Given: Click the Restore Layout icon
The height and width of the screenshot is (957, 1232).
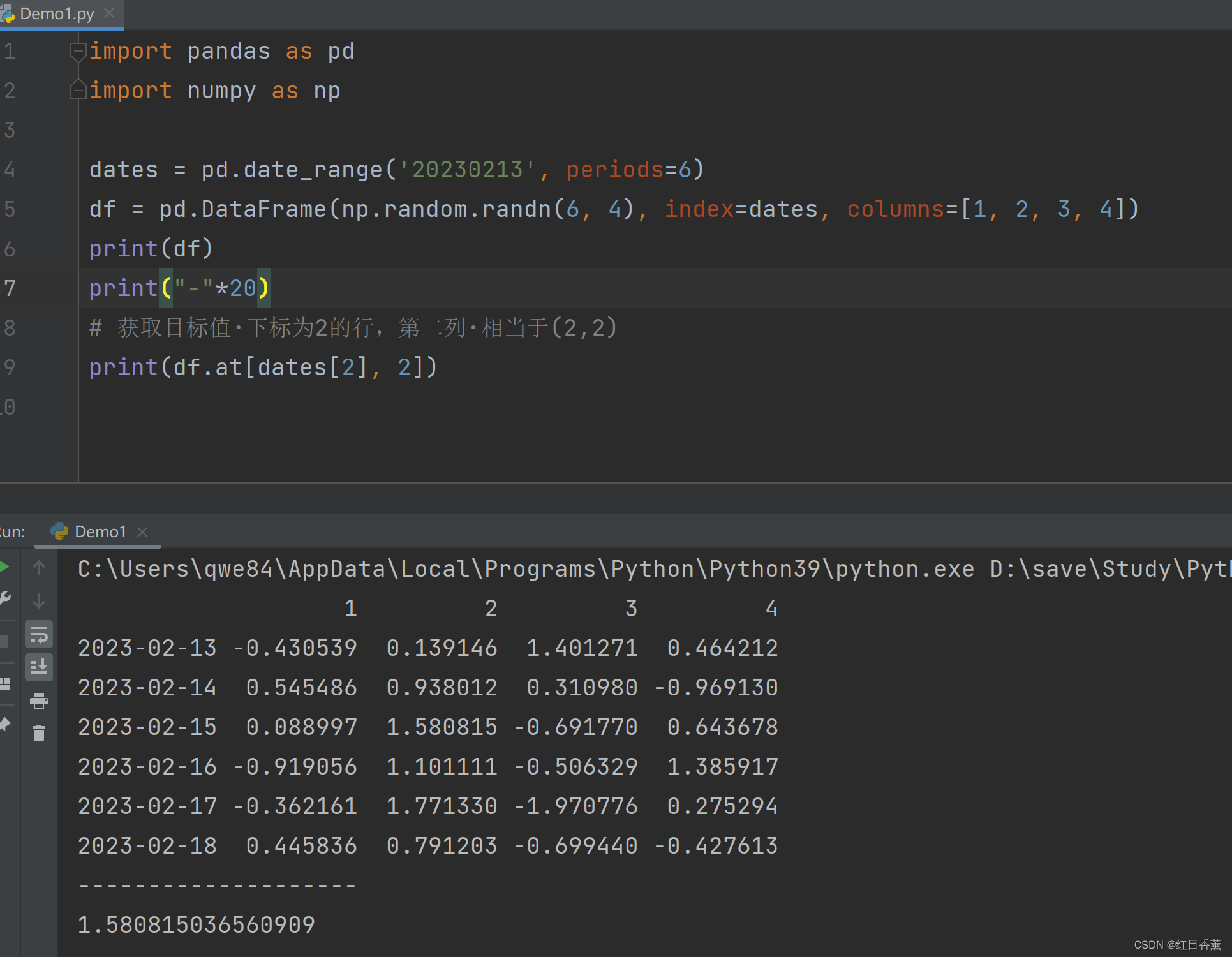Looking at the screenshot, I should point(4,684).
